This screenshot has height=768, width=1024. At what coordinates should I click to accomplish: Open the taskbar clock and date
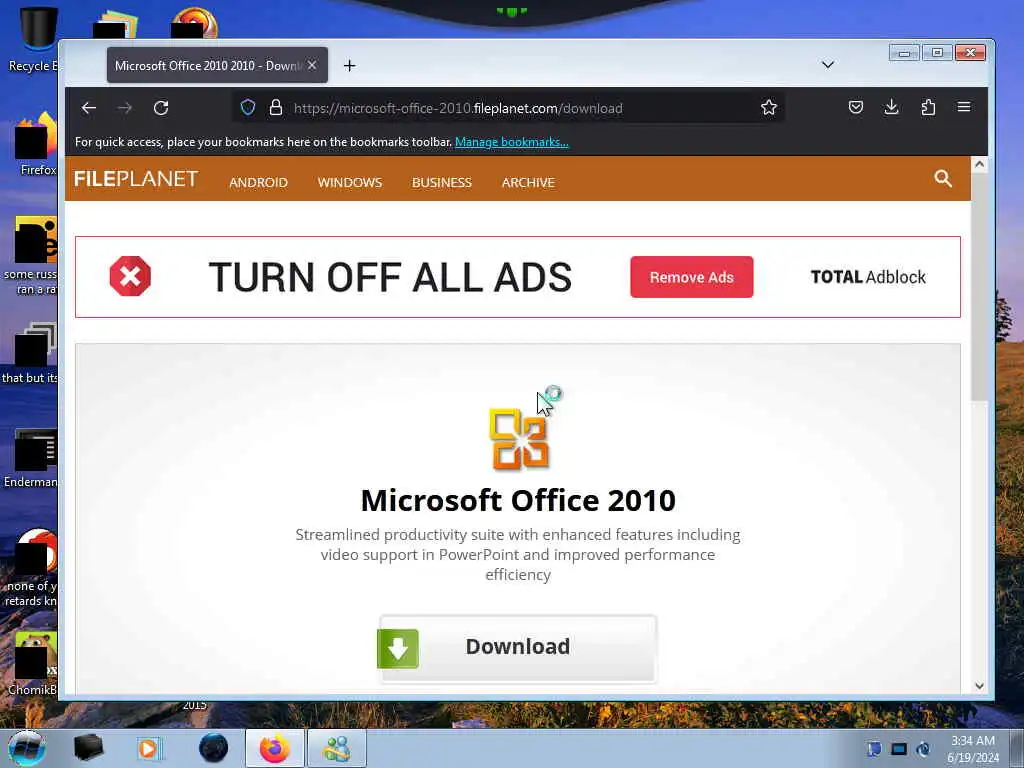[973, 749]
